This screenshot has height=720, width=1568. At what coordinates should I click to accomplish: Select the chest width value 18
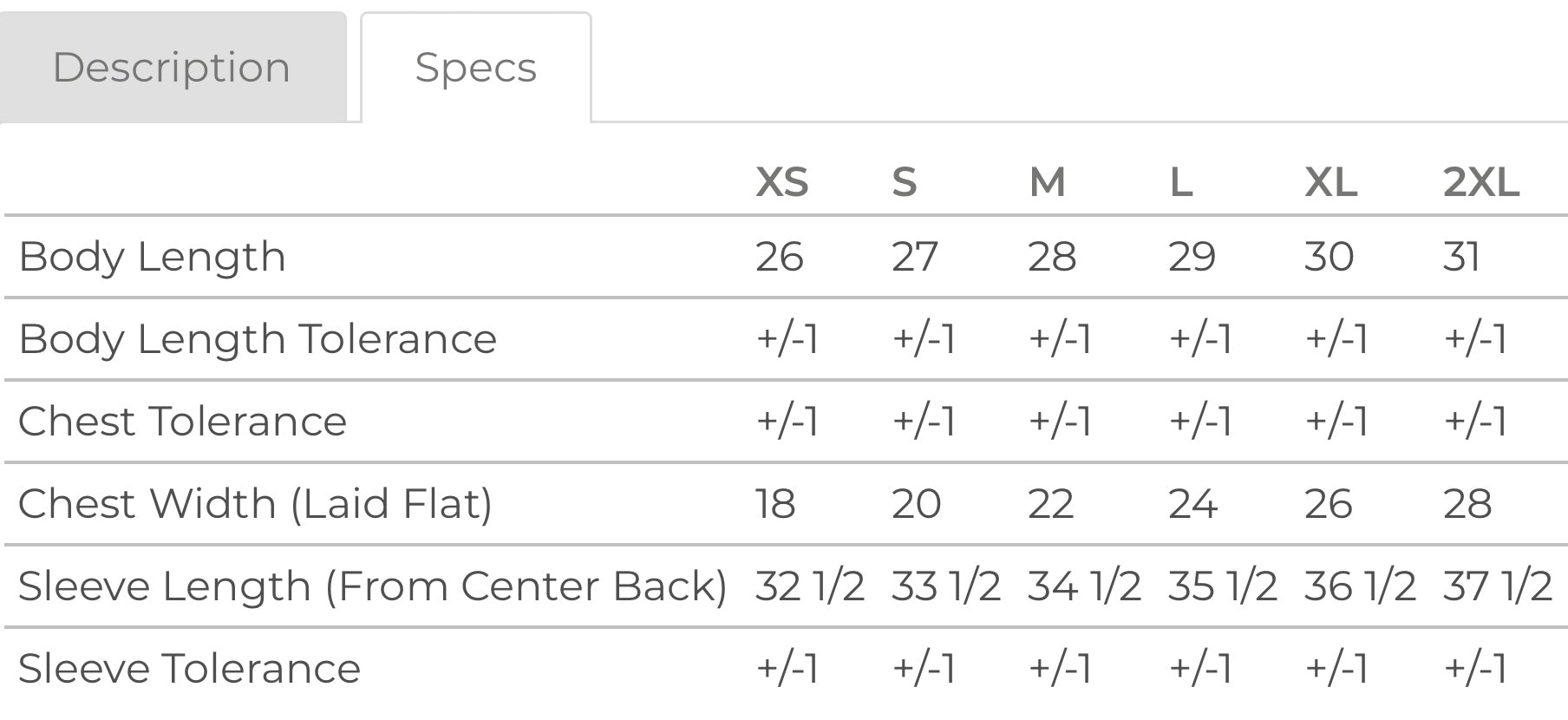[x=774, y=504]
